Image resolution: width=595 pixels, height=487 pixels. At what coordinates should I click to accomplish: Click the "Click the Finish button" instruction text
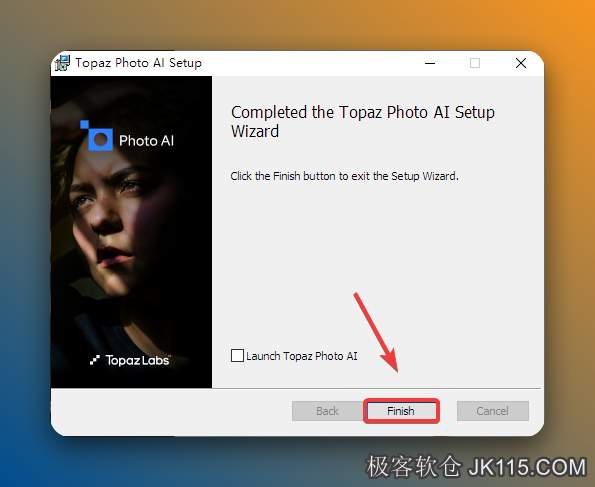[x=344, y=176]
